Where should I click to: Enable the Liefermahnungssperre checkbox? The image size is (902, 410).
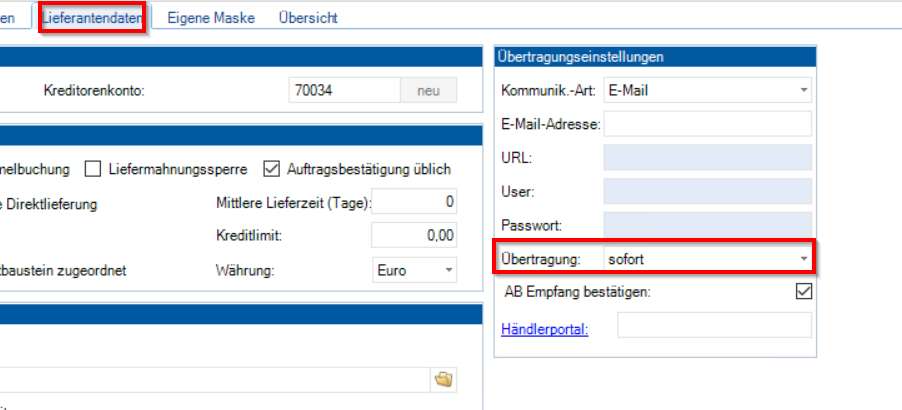(x=93, y=169)
